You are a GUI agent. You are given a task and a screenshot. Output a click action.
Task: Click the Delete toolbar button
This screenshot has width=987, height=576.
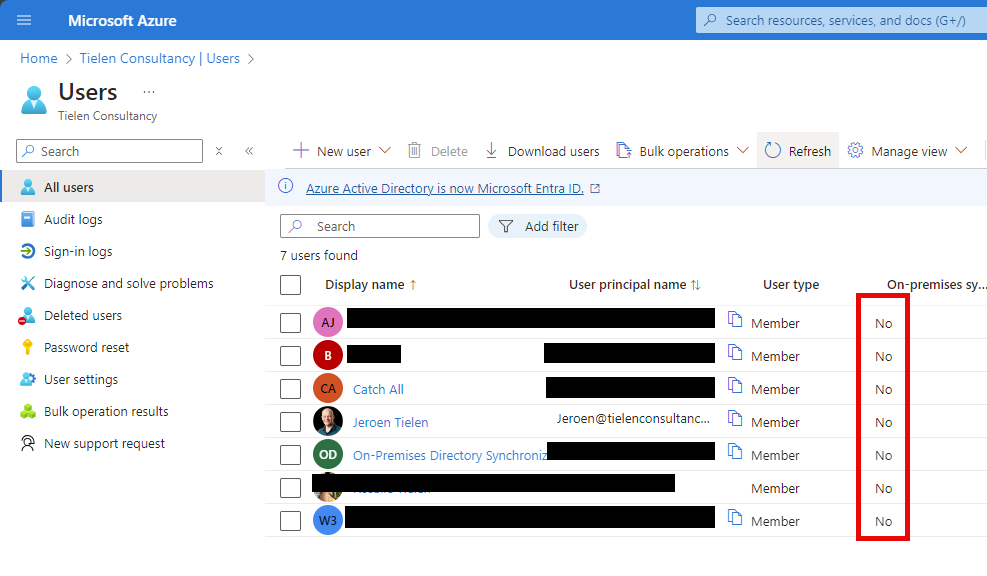(x=438, y=151)
